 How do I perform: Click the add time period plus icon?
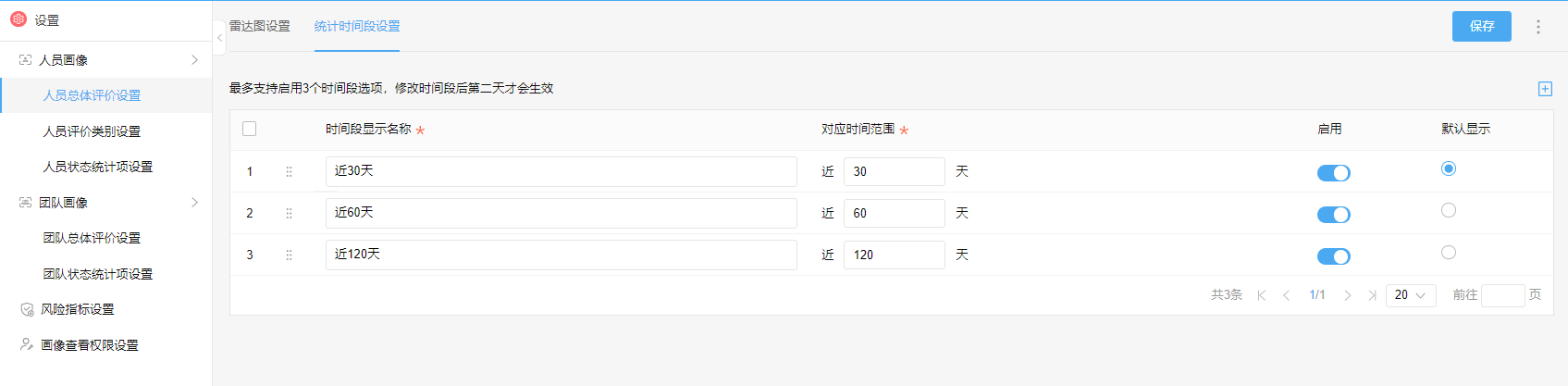tap(1545, 89)
